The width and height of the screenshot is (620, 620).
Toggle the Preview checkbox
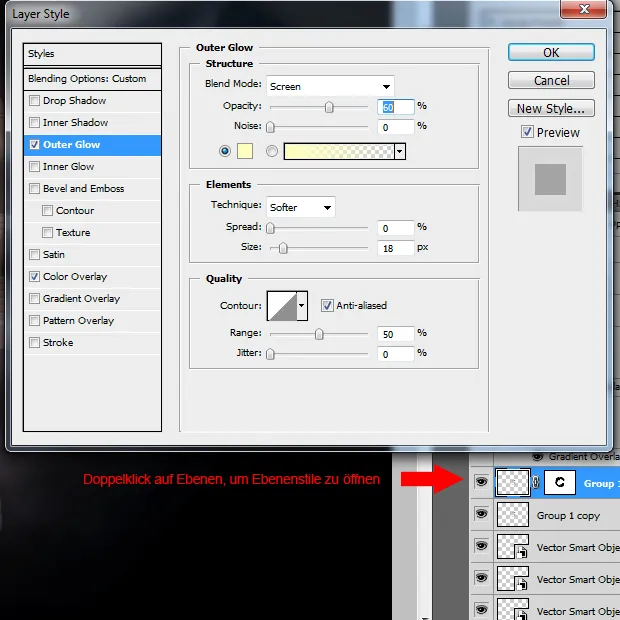point(527,132)
